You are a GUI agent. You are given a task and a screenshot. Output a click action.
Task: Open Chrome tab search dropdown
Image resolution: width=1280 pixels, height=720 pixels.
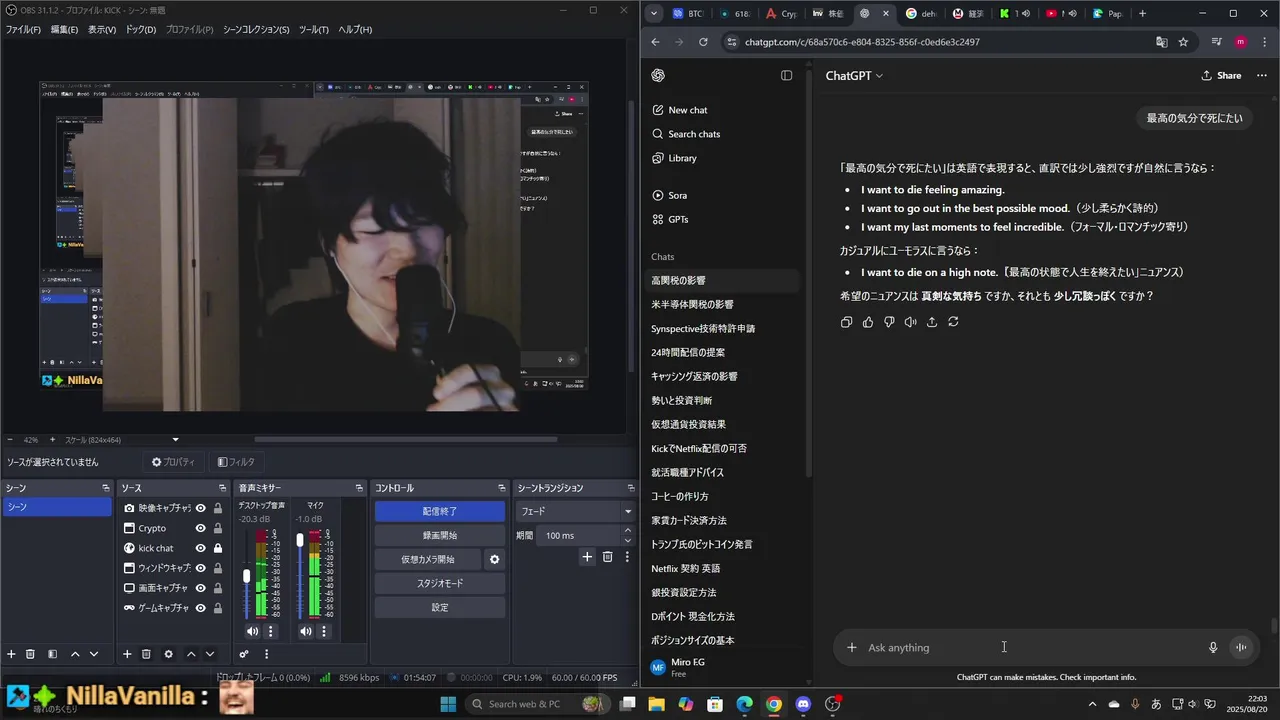coord(654,13)
